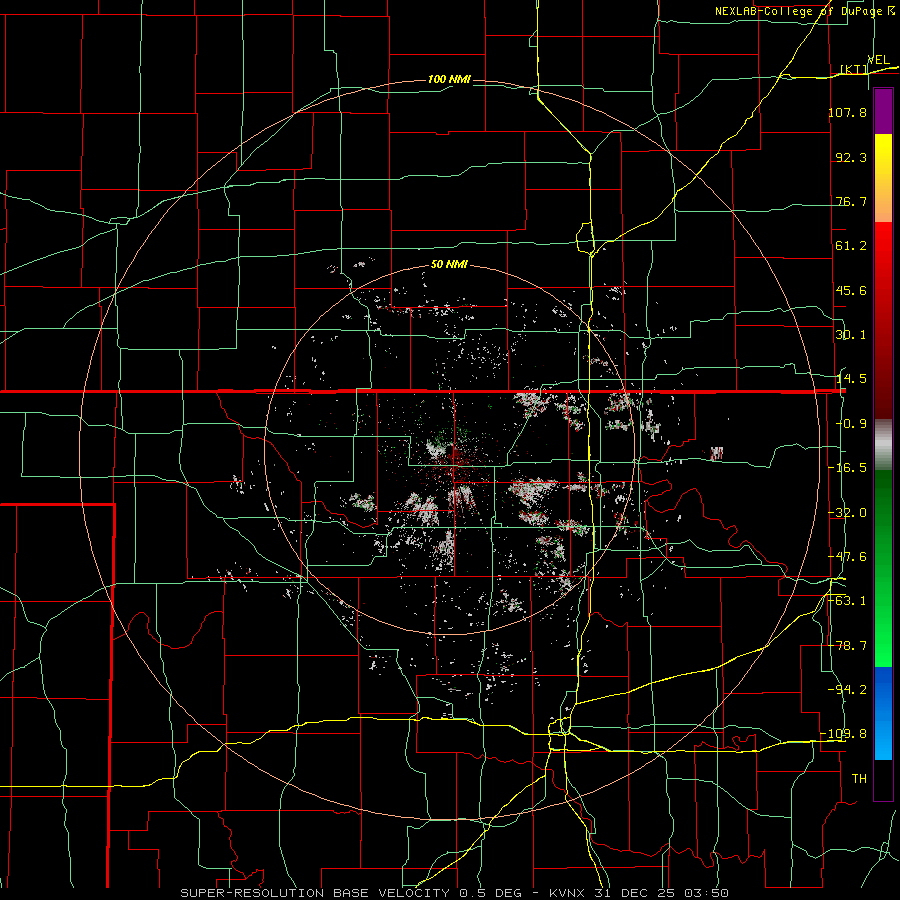Click the -32.0 velocity scale value
The height and width of the screenshot is (900, 900).
(847, 513)
